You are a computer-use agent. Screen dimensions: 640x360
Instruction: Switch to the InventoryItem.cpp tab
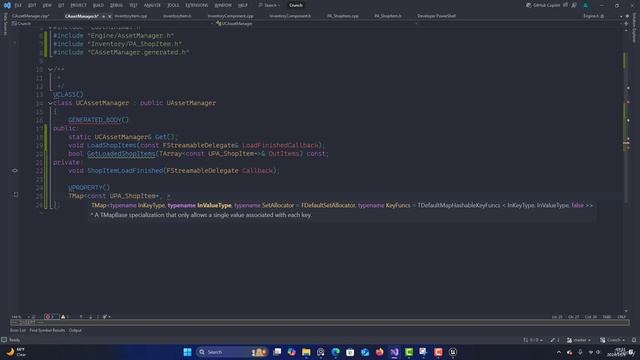pos(131,16)
